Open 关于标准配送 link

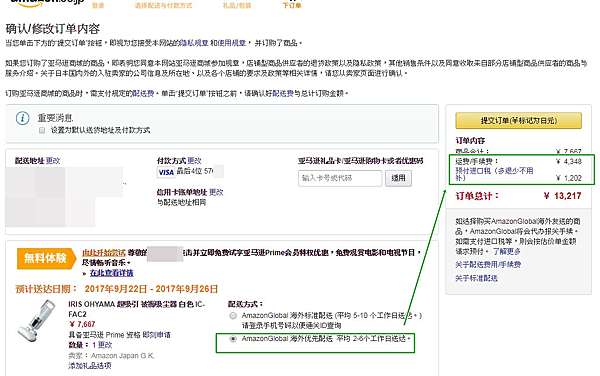click(x=476, y=278)
